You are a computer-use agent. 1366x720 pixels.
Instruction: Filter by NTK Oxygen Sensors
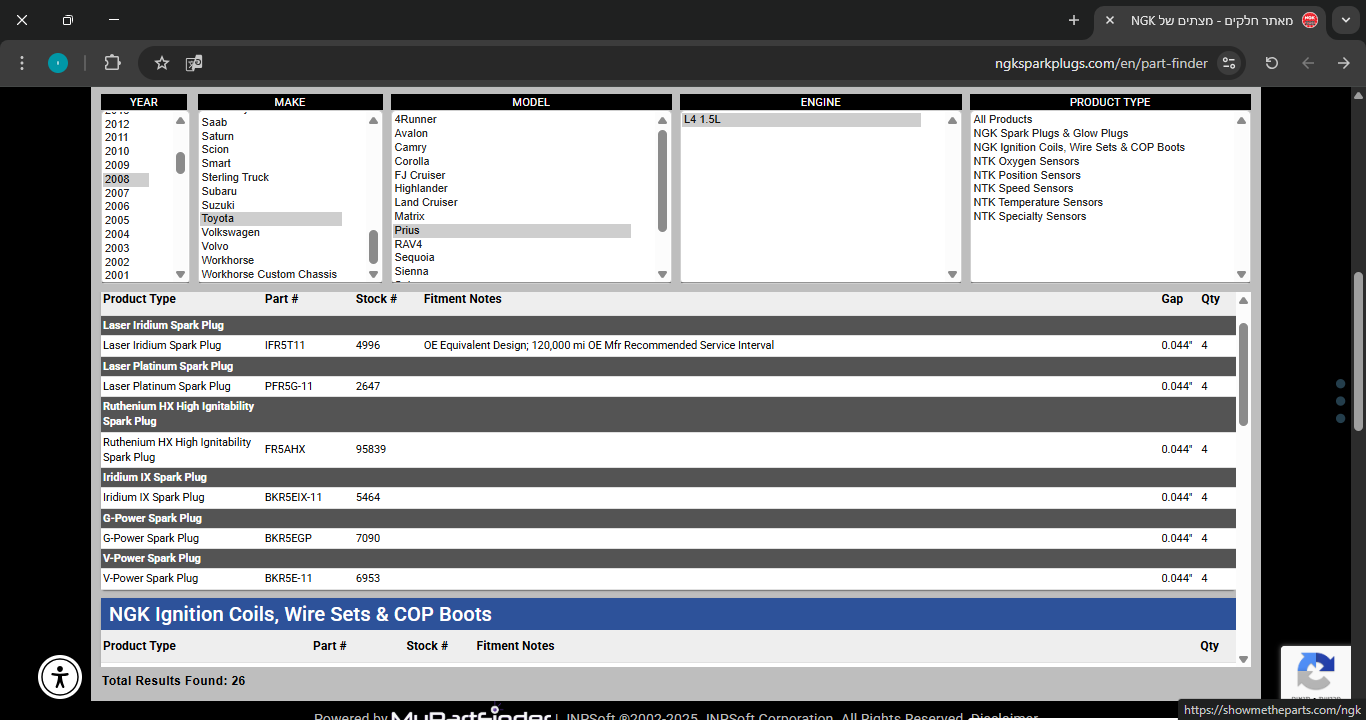[x=1026, y=161]
